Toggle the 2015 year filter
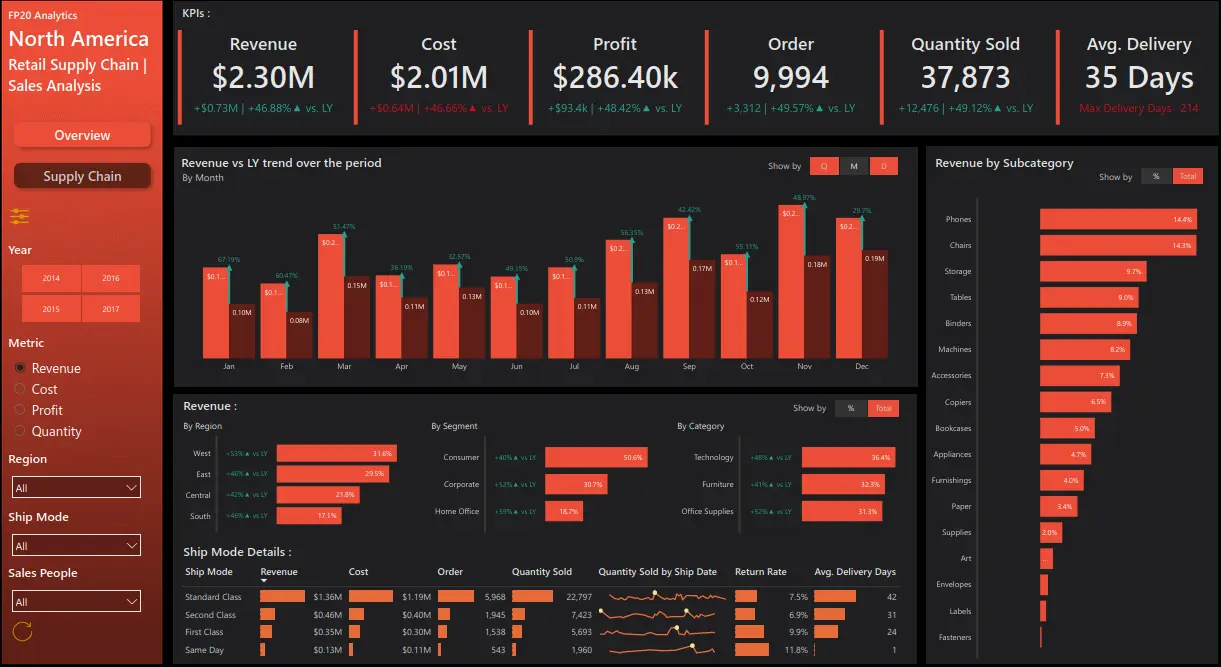Image resolution: width=1221 pixels, height=667 pixels. point(50,308)
